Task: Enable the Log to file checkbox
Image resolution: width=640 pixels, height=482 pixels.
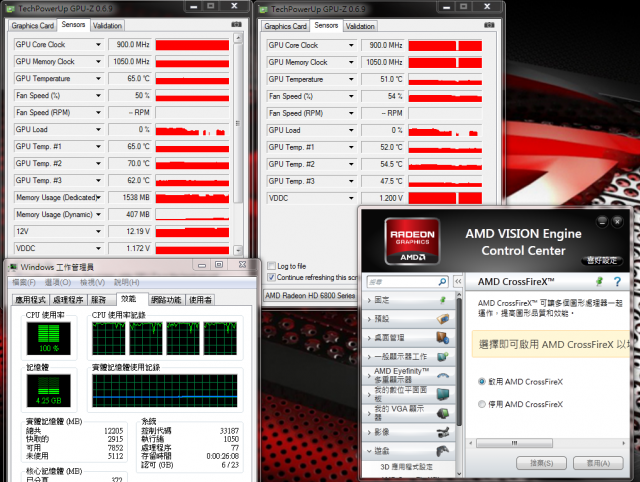Action: (271, 266)
